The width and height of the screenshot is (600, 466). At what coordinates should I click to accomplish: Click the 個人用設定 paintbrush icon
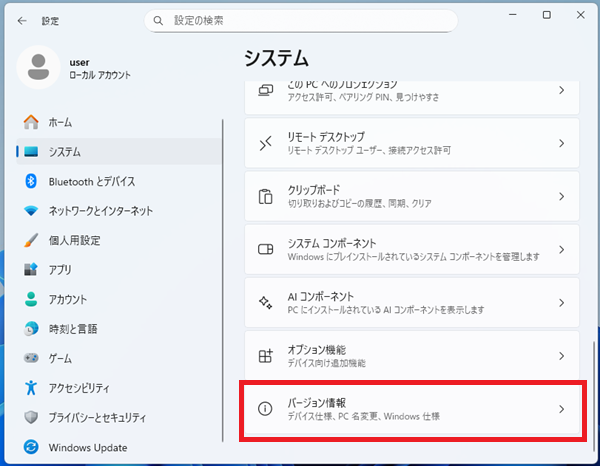click(x=31, y=240)
